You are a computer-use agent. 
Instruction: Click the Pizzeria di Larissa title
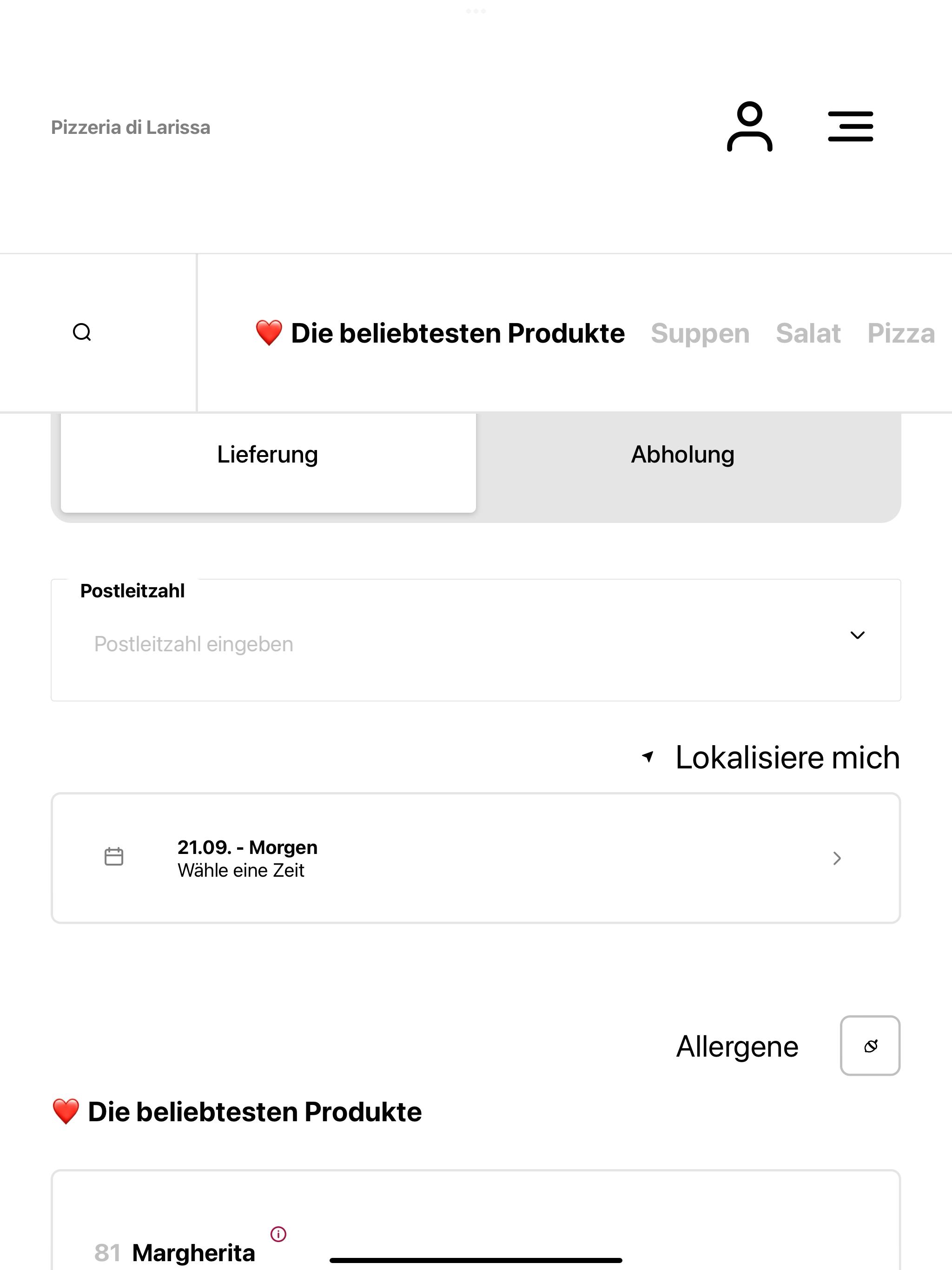pyautogui.click(x=131, y=127)
